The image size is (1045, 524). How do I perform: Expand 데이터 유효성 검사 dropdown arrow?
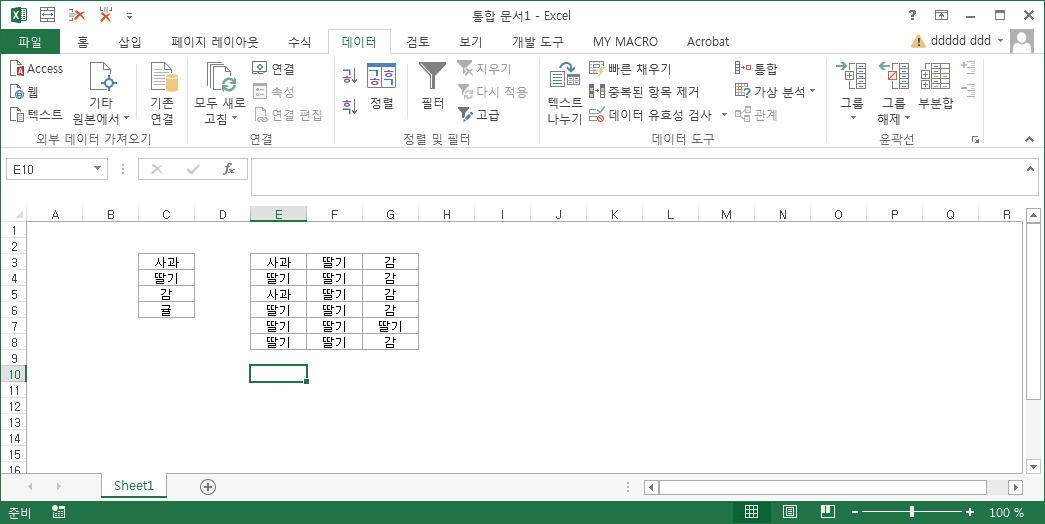tap(724, 114)
